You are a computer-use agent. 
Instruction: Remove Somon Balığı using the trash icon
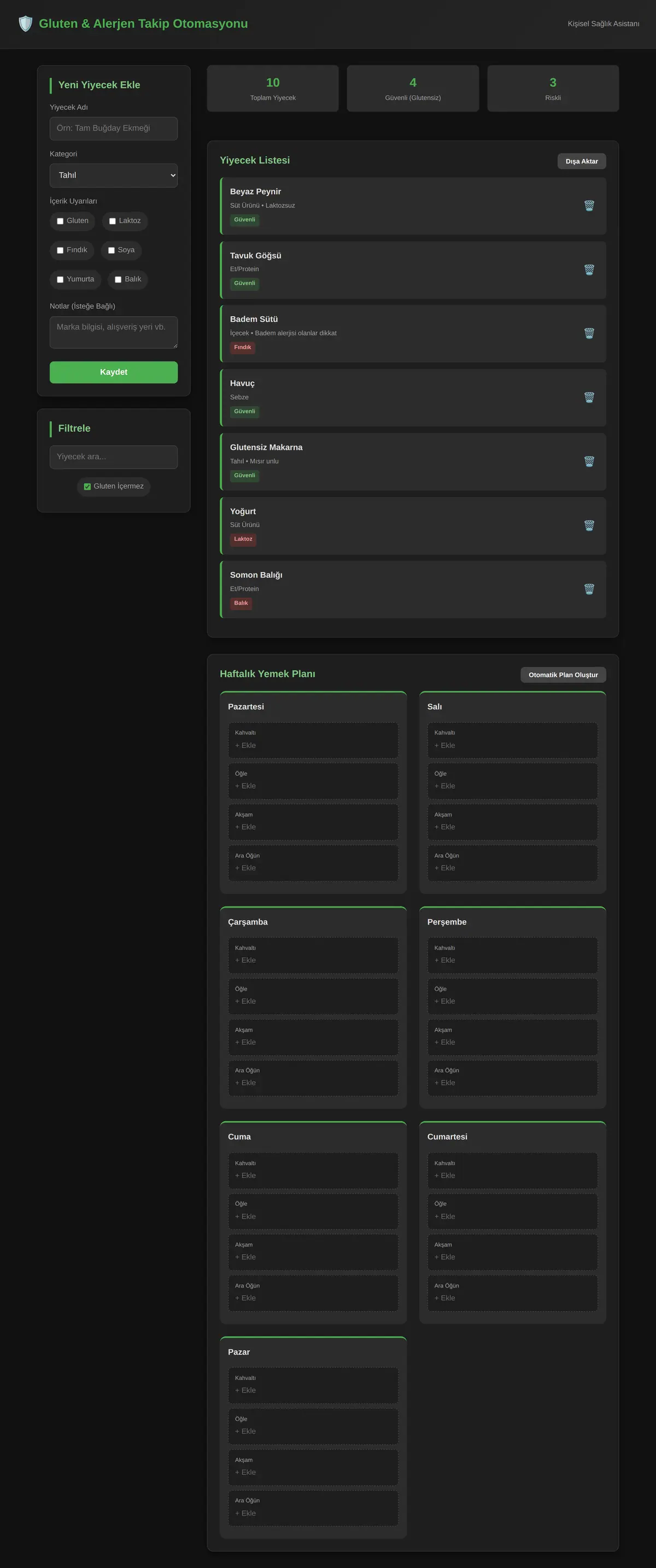click(589, 589)
